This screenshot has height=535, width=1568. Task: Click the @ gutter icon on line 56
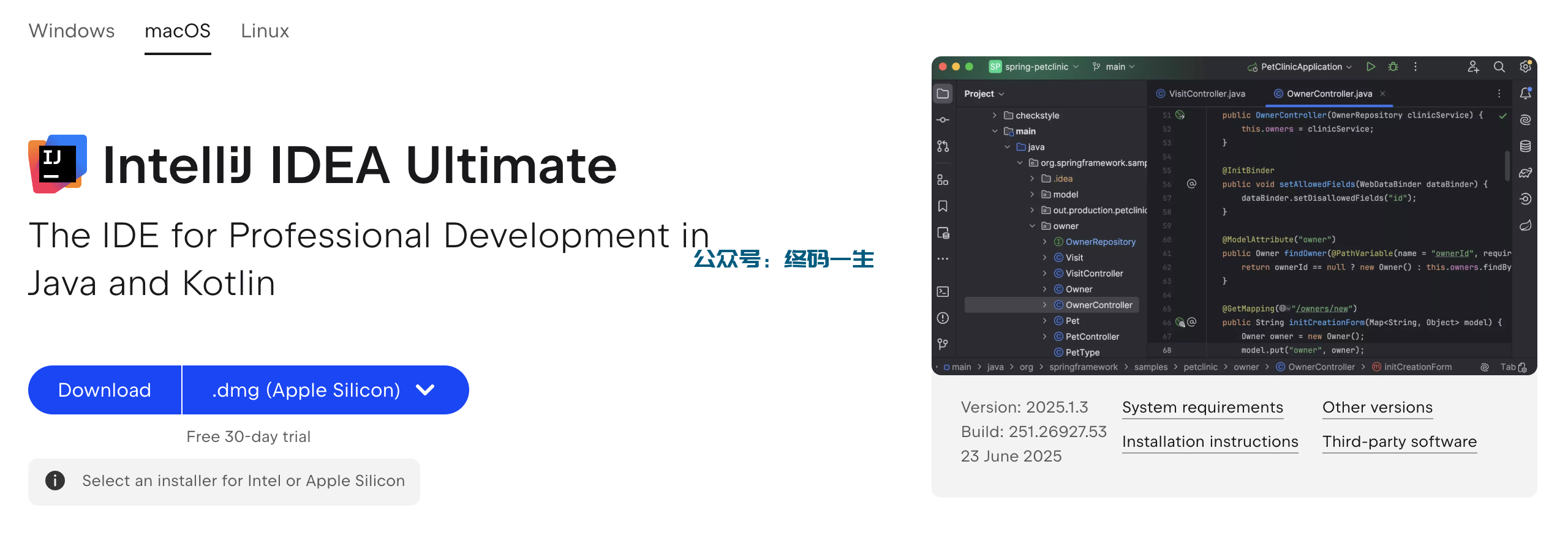click(x=1192, y=184)
